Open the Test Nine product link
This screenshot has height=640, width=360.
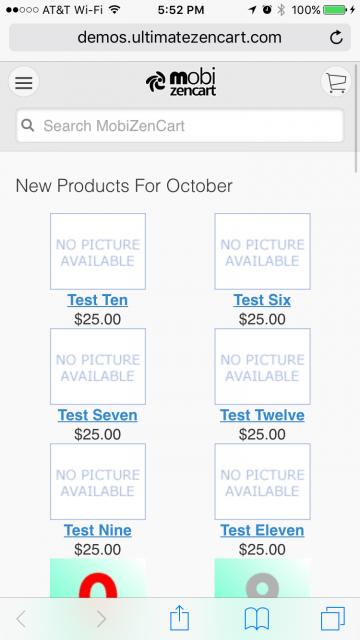click(98, 530)
